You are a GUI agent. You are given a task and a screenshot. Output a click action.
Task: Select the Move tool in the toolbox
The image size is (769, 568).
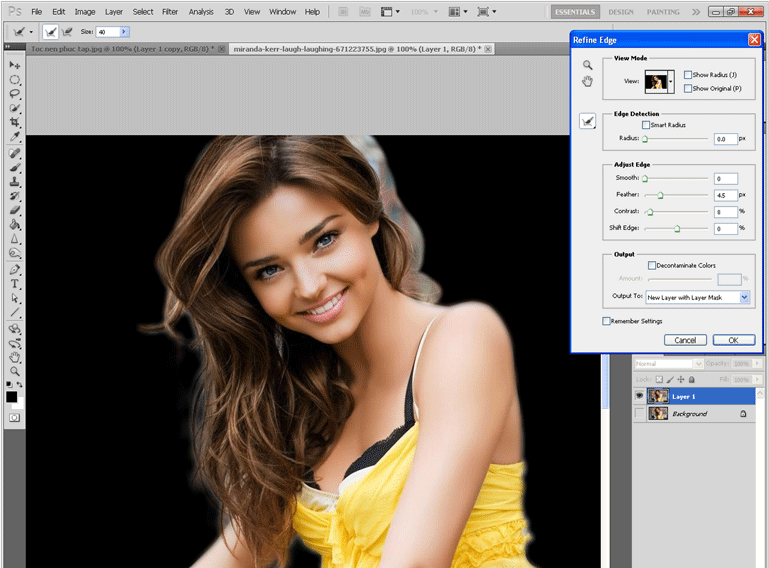point(15,65)
